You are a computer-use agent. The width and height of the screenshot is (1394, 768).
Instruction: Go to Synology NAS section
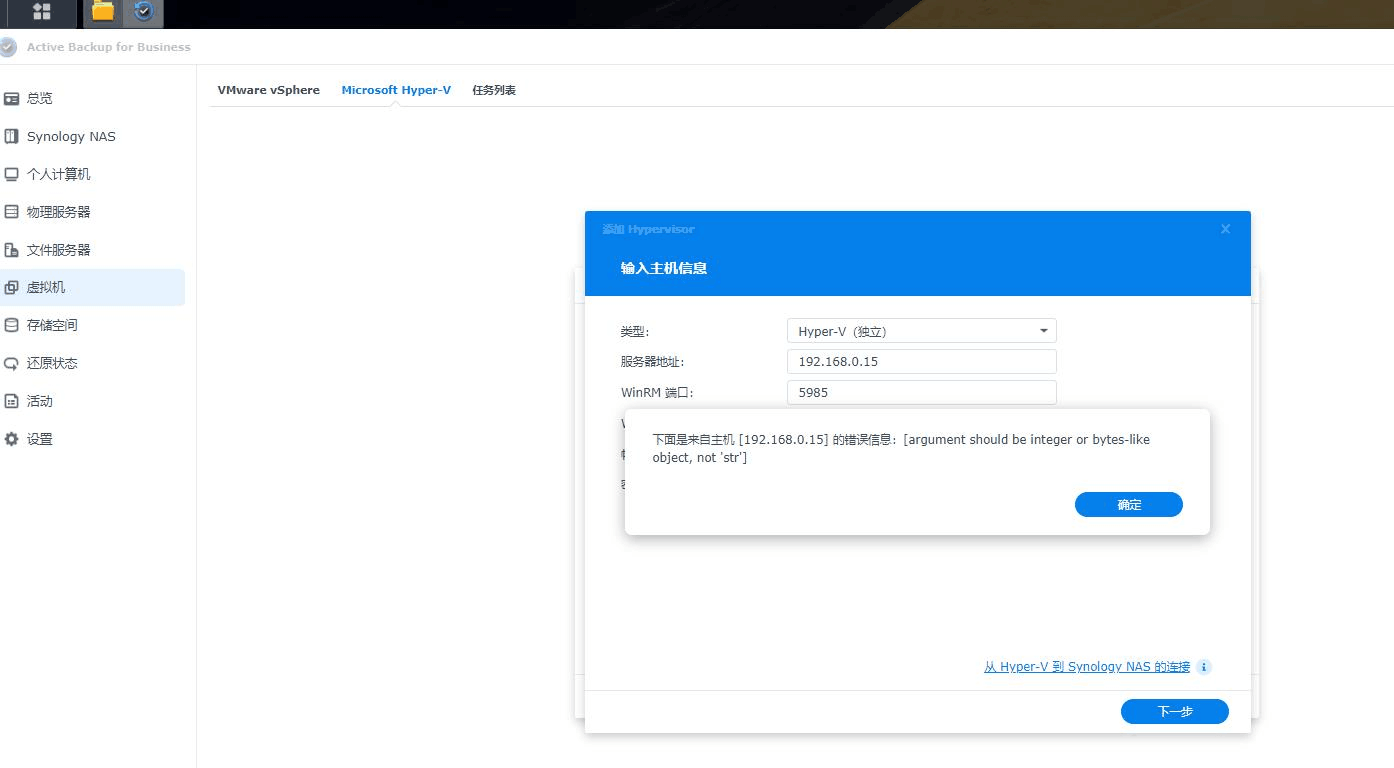click(92, 136)
